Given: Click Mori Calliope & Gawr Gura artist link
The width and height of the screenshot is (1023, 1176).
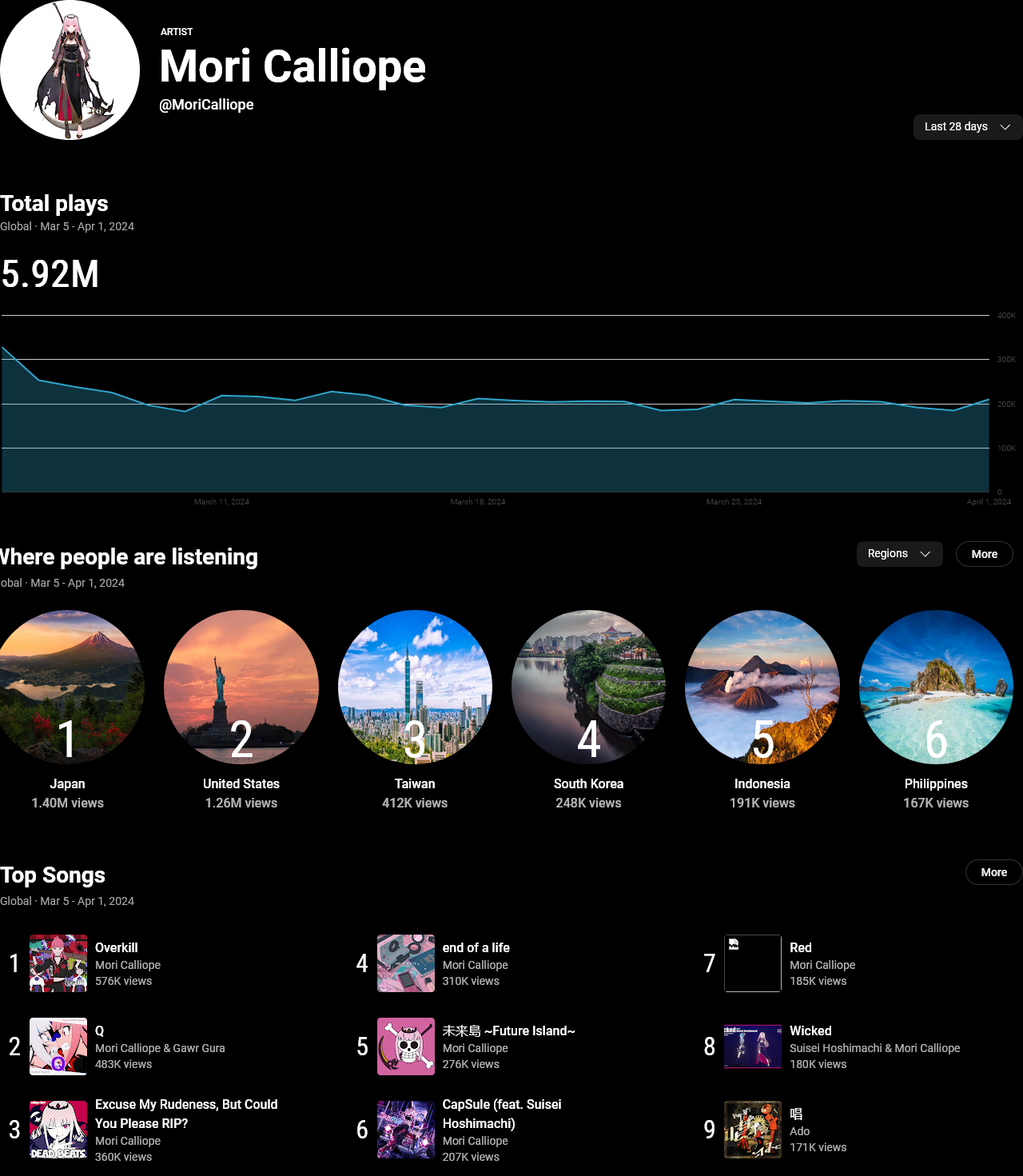Looking at the screenshot, I should [x=160, y=1048].
